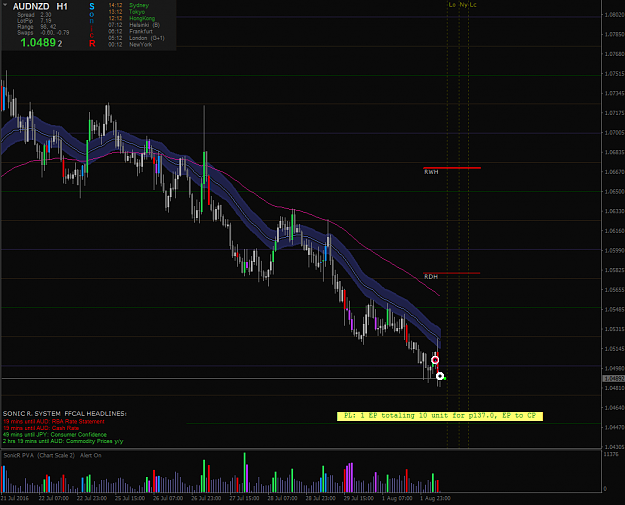This screenshot has height=505, width=625.
Task: Click the red circle entry marker on chart
Action: 435,360
